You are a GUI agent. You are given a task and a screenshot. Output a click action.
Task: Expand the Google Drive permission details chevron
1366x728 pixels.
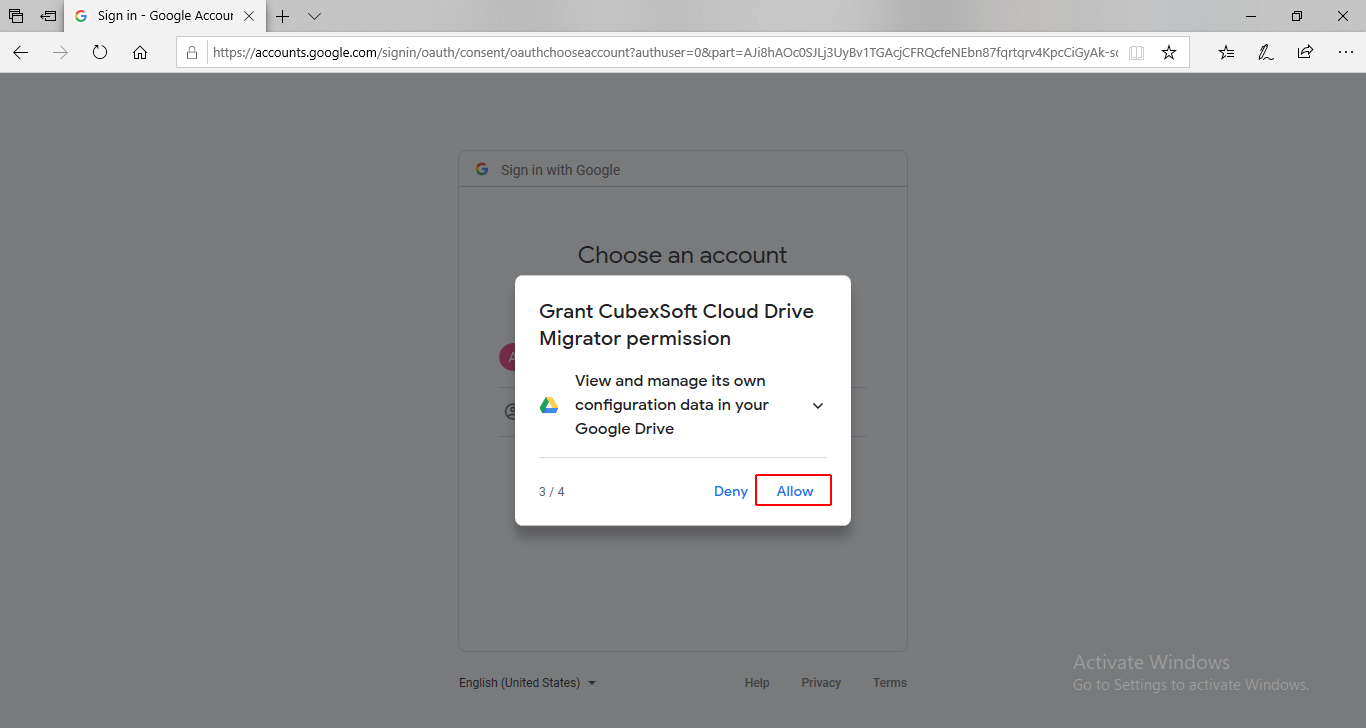click(x=818, y=406)
